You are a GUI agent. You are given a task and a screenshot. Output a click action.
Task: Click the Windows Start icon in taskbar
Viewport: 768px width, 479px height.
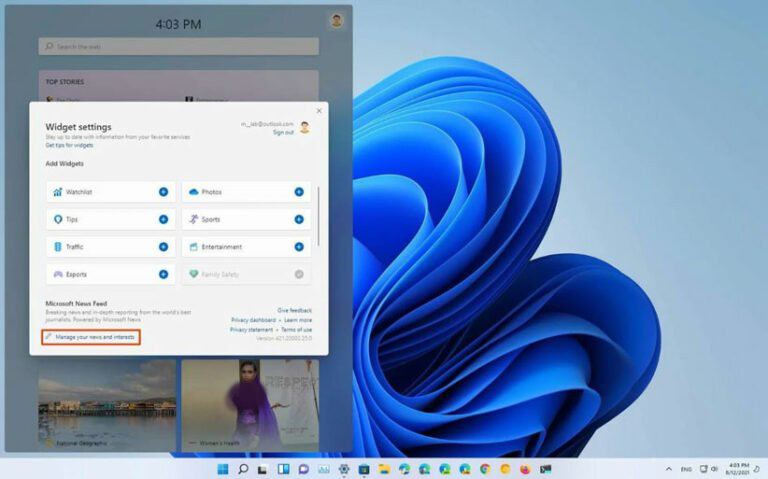pyautogui.click(x=222, y=469)
